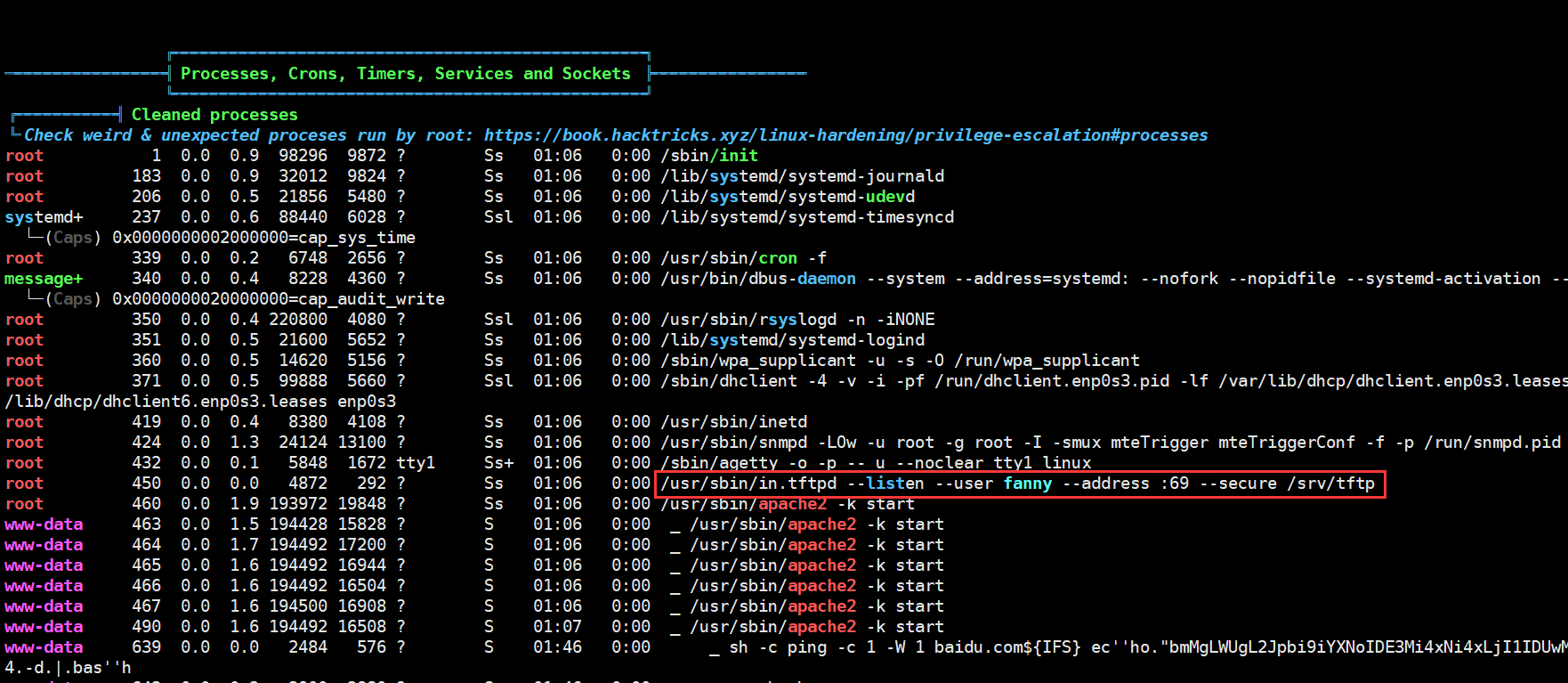Click the username 'fanny' in tftpd line

tap(1028, 484)
